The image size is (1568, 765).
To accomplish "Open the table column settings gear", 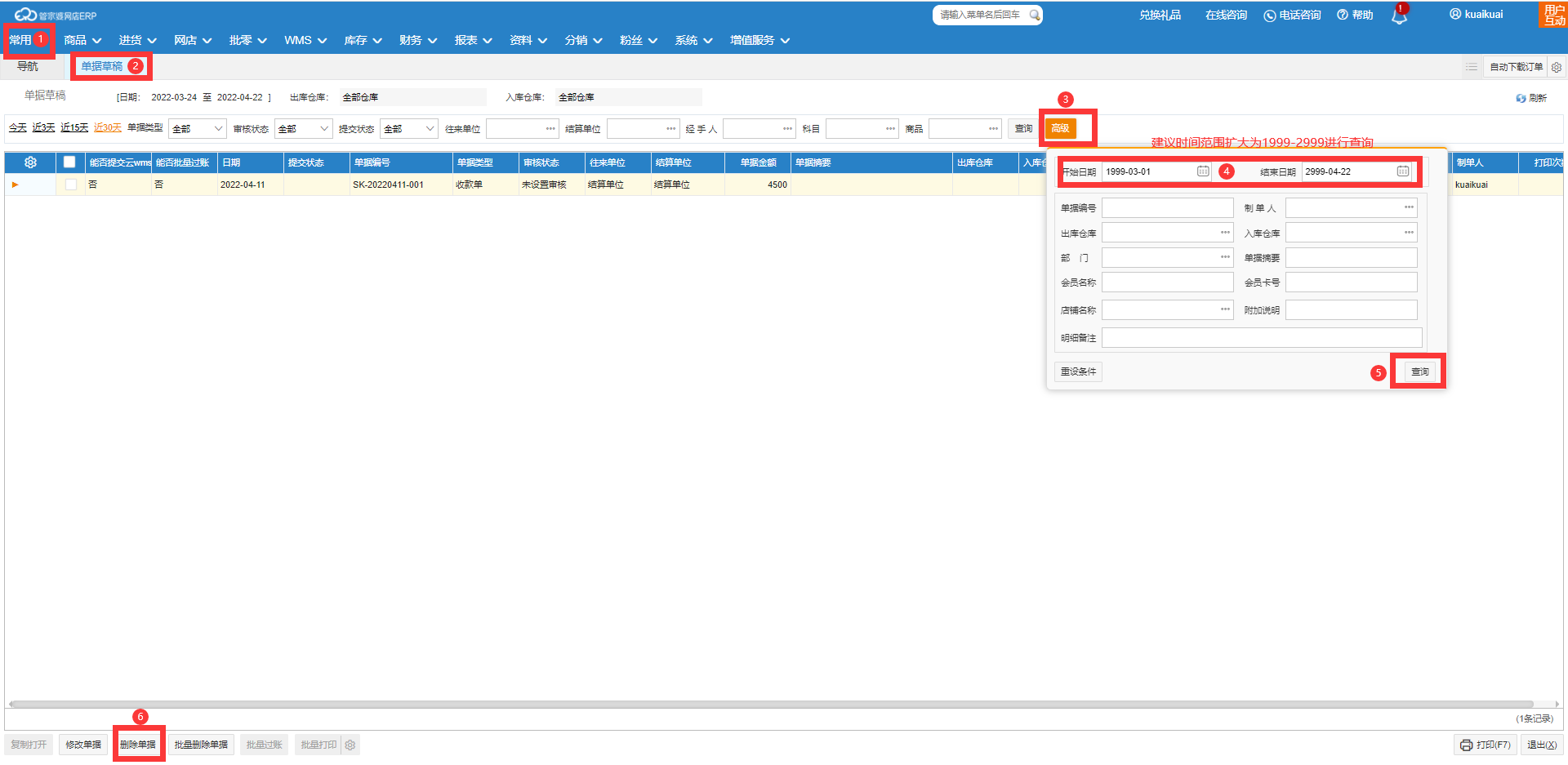I will [30, 162].
